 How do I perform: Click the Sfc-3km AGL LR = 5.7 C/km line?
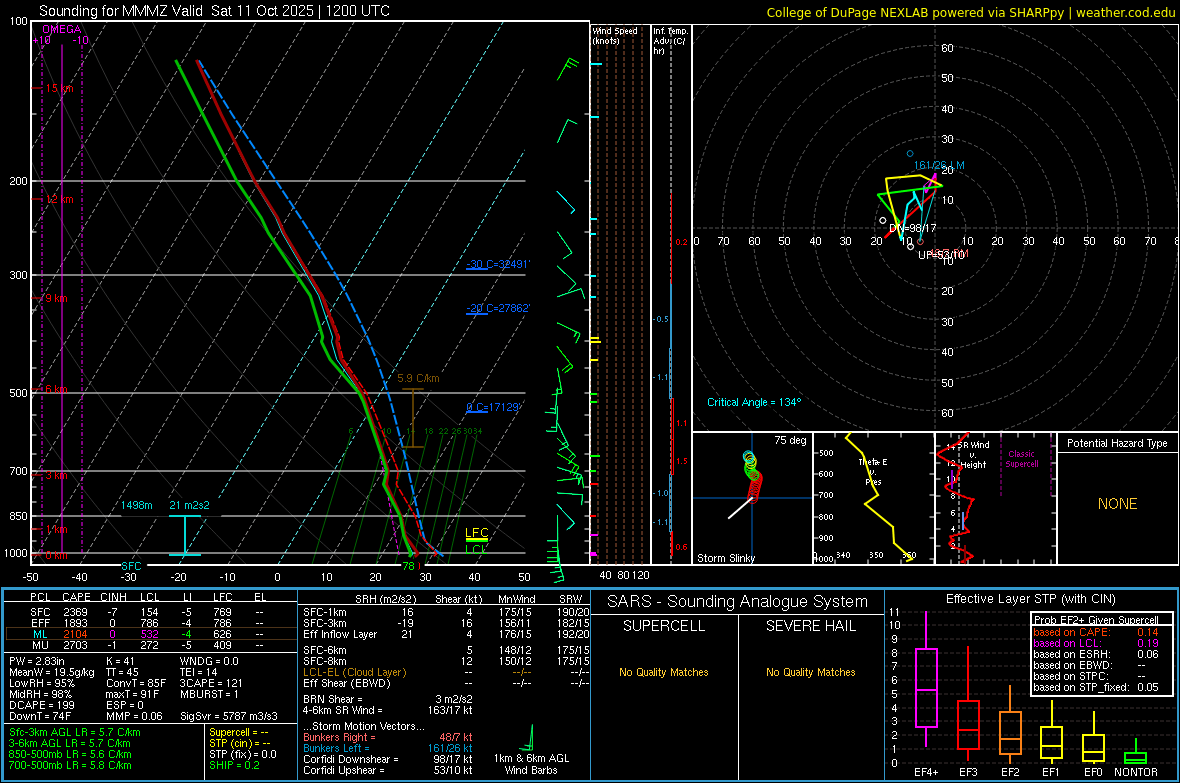click(75, 732)
